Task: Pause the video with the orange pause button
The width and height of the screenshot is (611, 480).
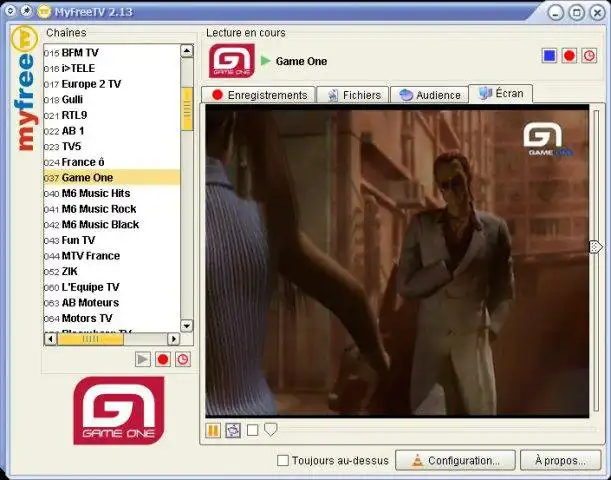Action: pyautogui.click(x=213, y=431)
